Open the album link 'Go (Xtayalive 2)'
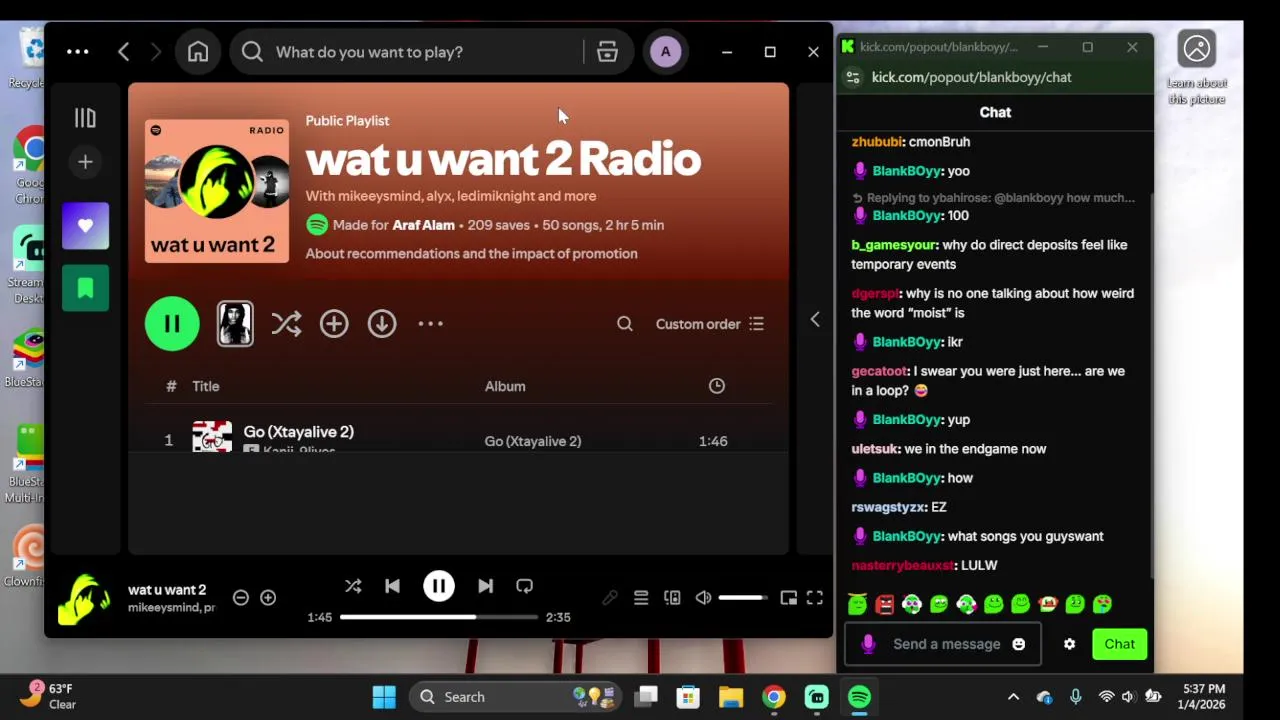Image resolution: width=1280 pixels, height=720 pixels. click(533, 441)
